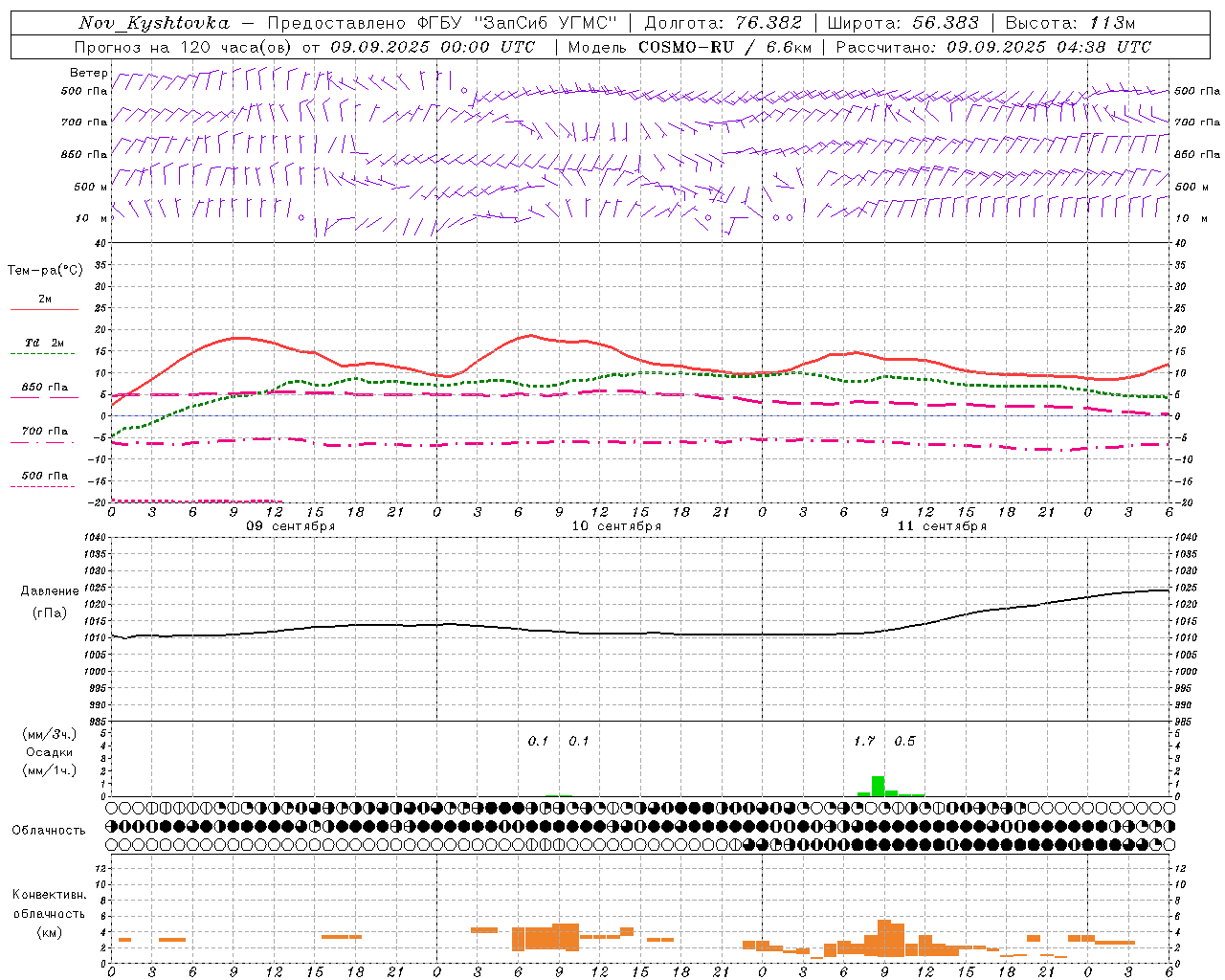Click the station title Nov_Kyshtovka
This screenshot has height=980, width=1225.
pyautogui.click(x=154, y=23)
